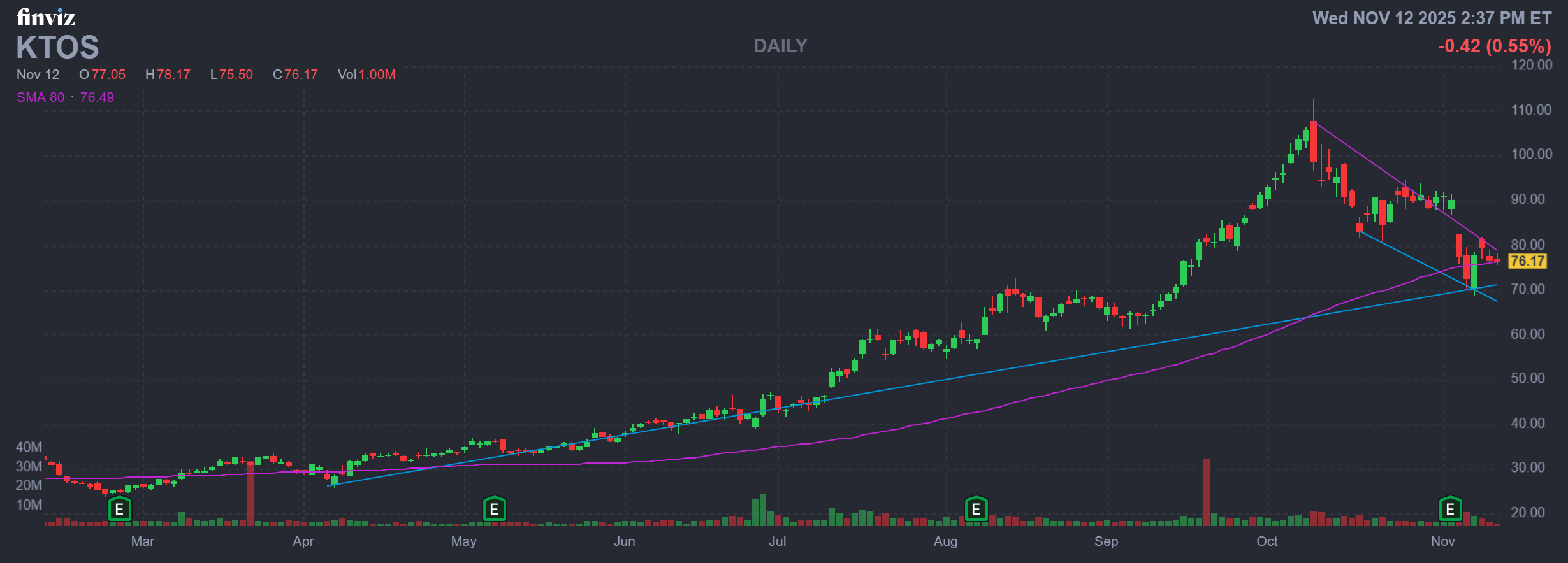1568x563 pixels.
Task: Click the earnings marker before March
Action: [119, 510]
